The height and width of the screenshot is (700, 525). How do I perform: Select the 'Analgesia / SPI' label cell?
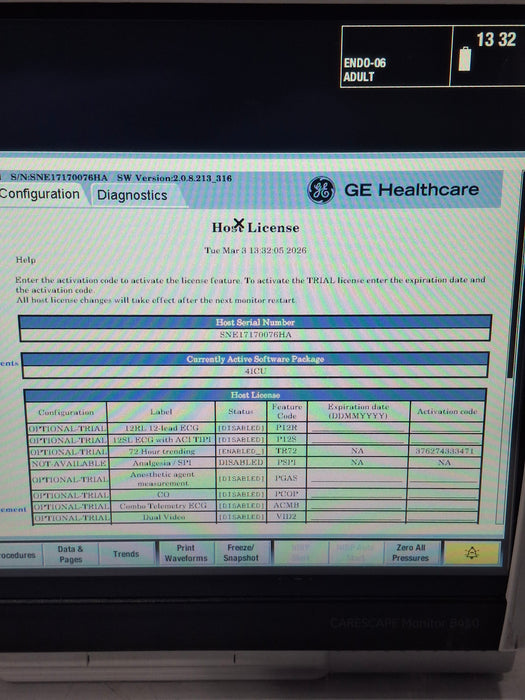[x=162, y=463]
